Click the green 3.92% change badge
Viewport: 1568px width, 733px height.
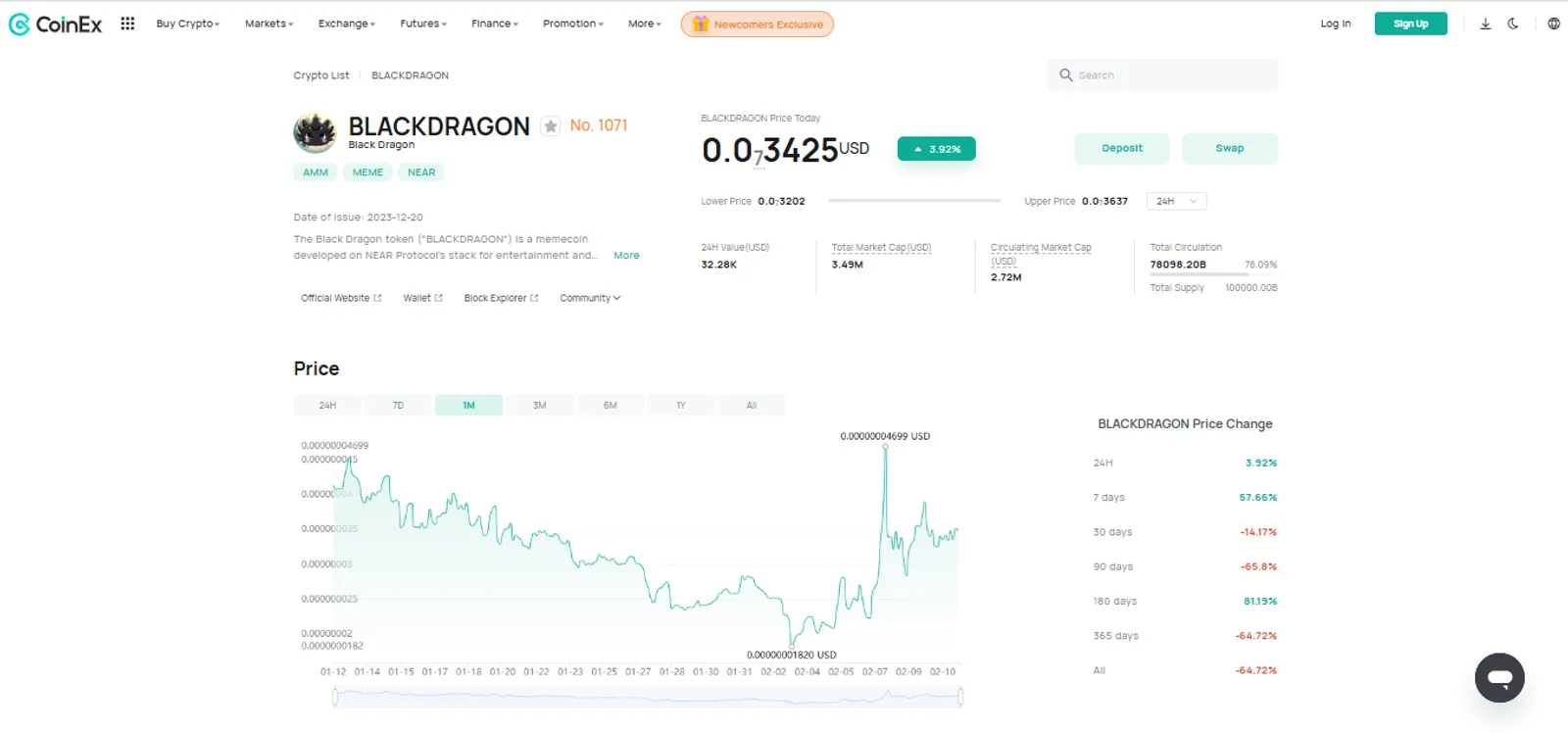coord(937,149)
